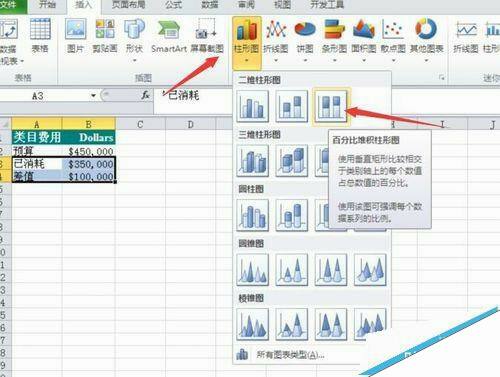Select first pyramid chart under 棱锥图
The image size is (500, 377).
(x=252, y=324)
